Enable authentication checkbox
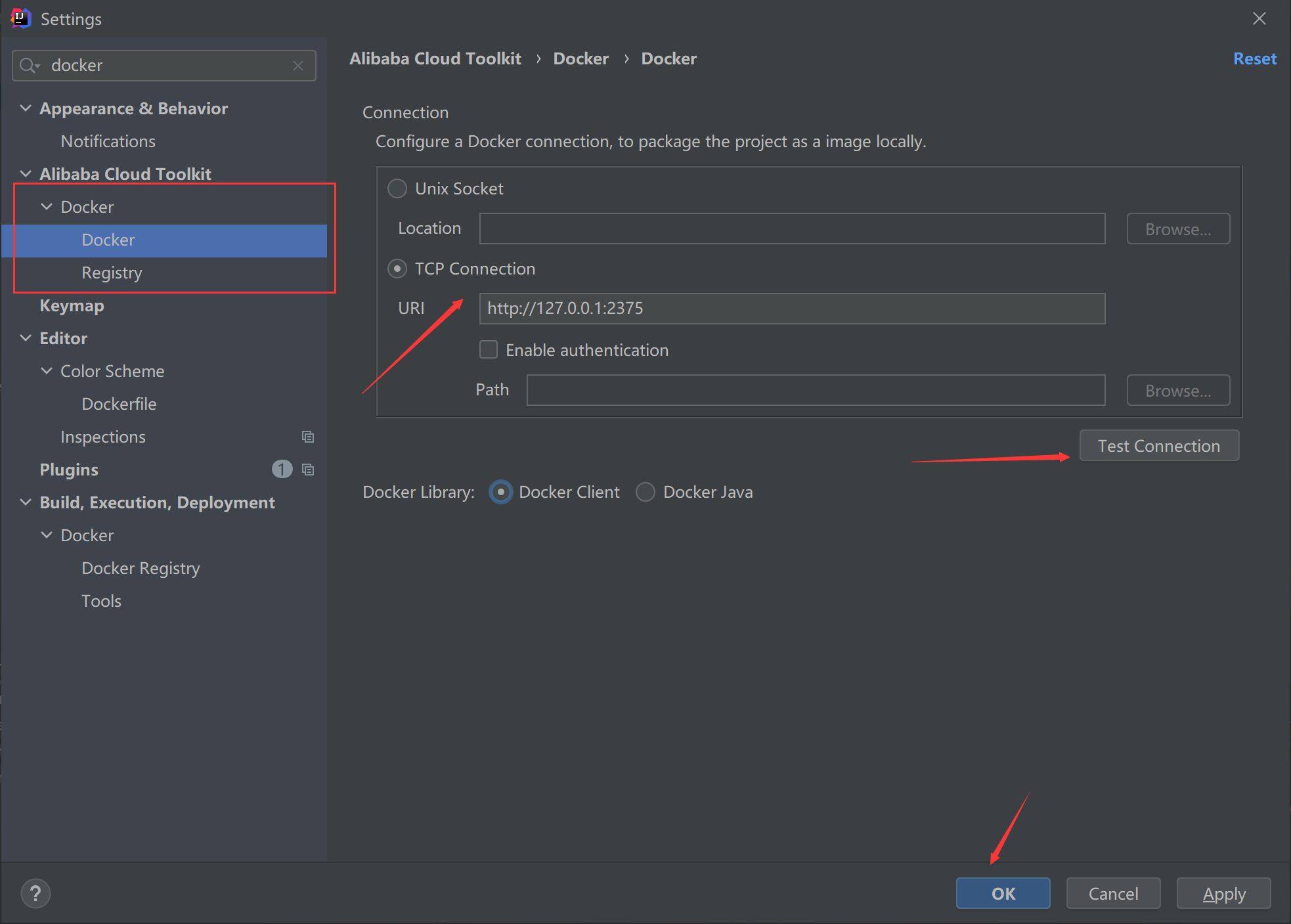This screenshot has height=924, width=1291. click(x=489, y=349)
